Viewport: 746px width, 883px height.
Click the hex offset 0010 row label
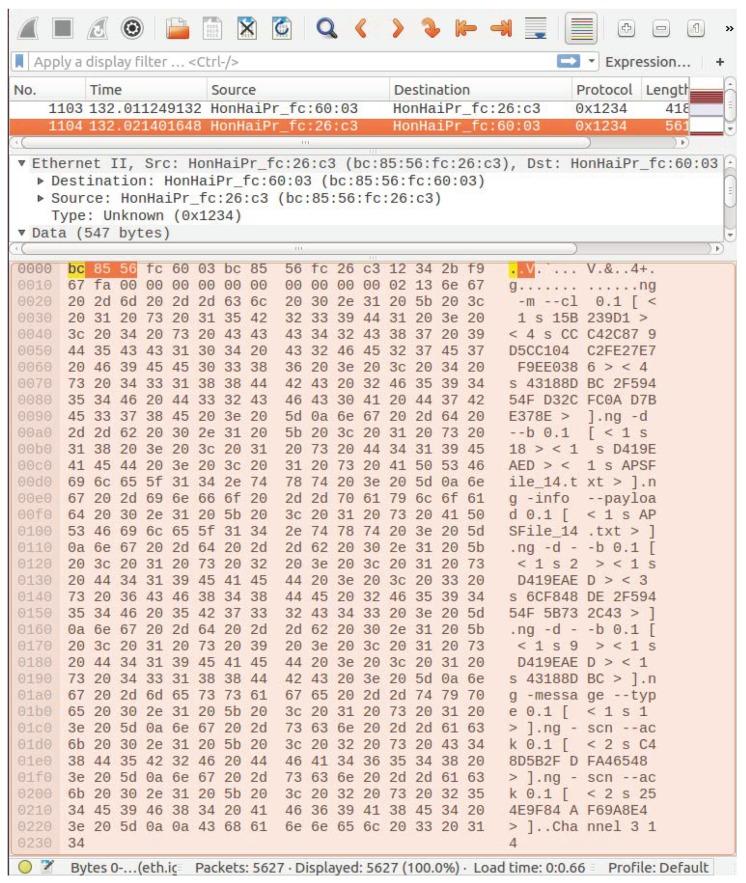[34, 285]
